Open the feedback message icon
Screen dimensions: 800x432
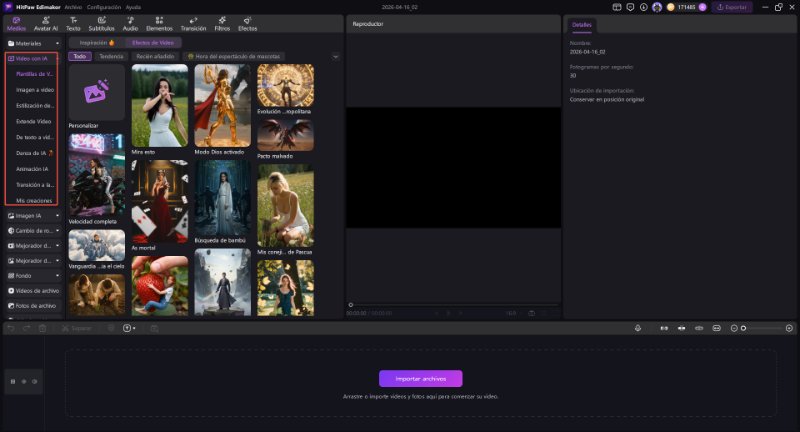(x=630, y=7)
